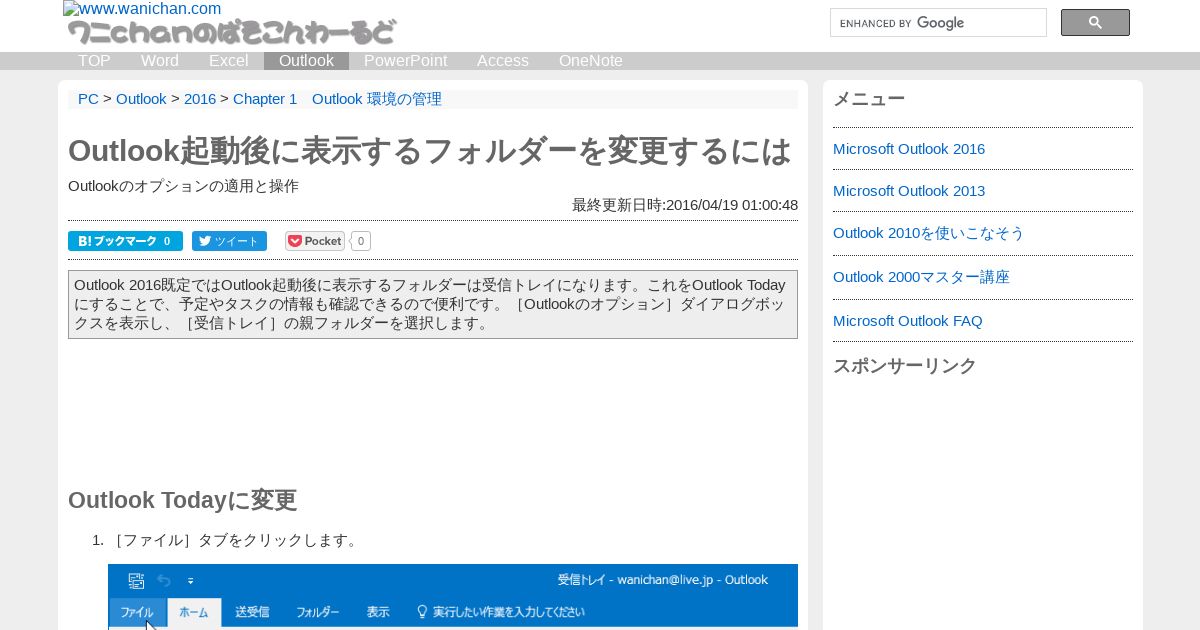This screenshot has width=1200, height=630.
Task: Open Outlook 2010を使いこなそう link
Action: pos(929,233)
